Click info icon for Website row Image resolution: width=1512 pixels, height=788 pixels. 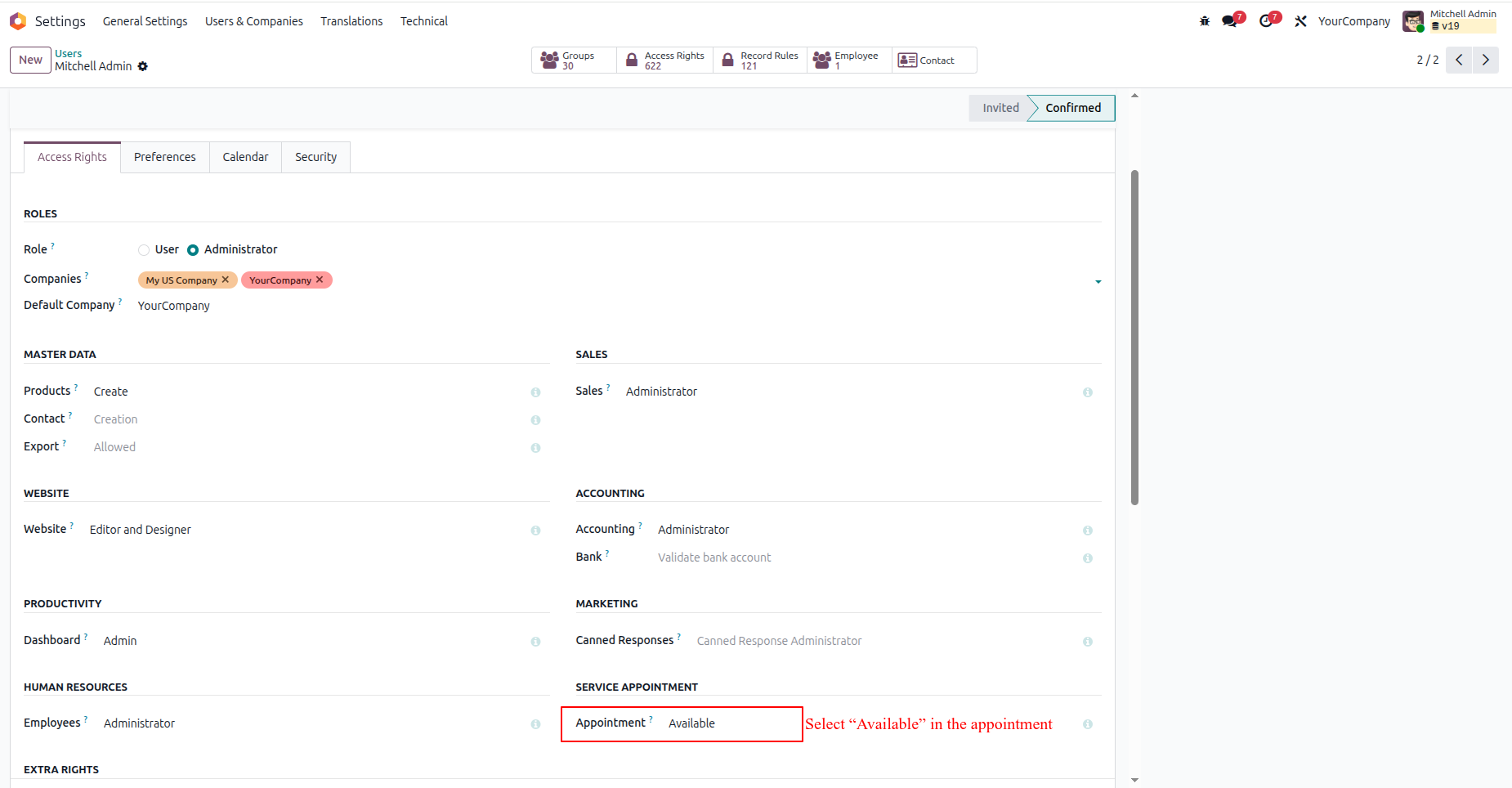point(535,531)
